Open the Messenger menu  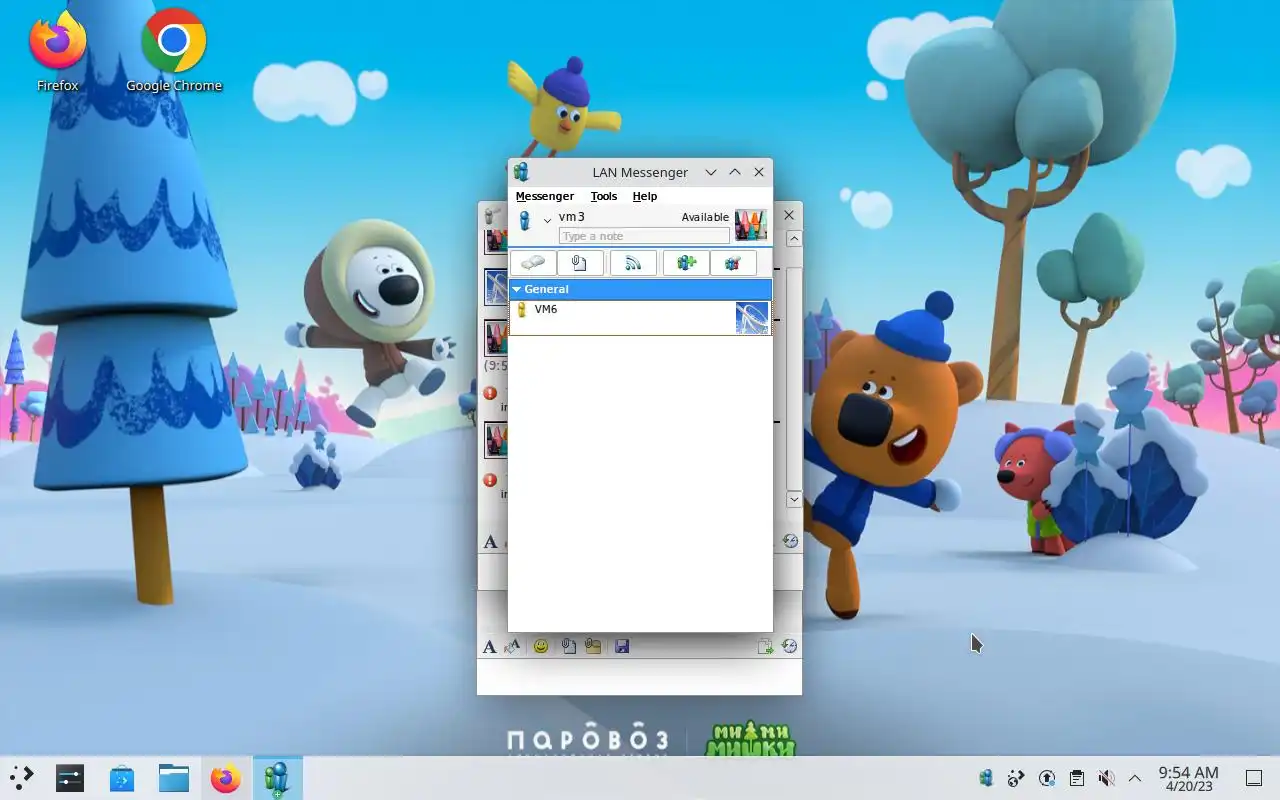pyautogui.click(x=544, y=196)
